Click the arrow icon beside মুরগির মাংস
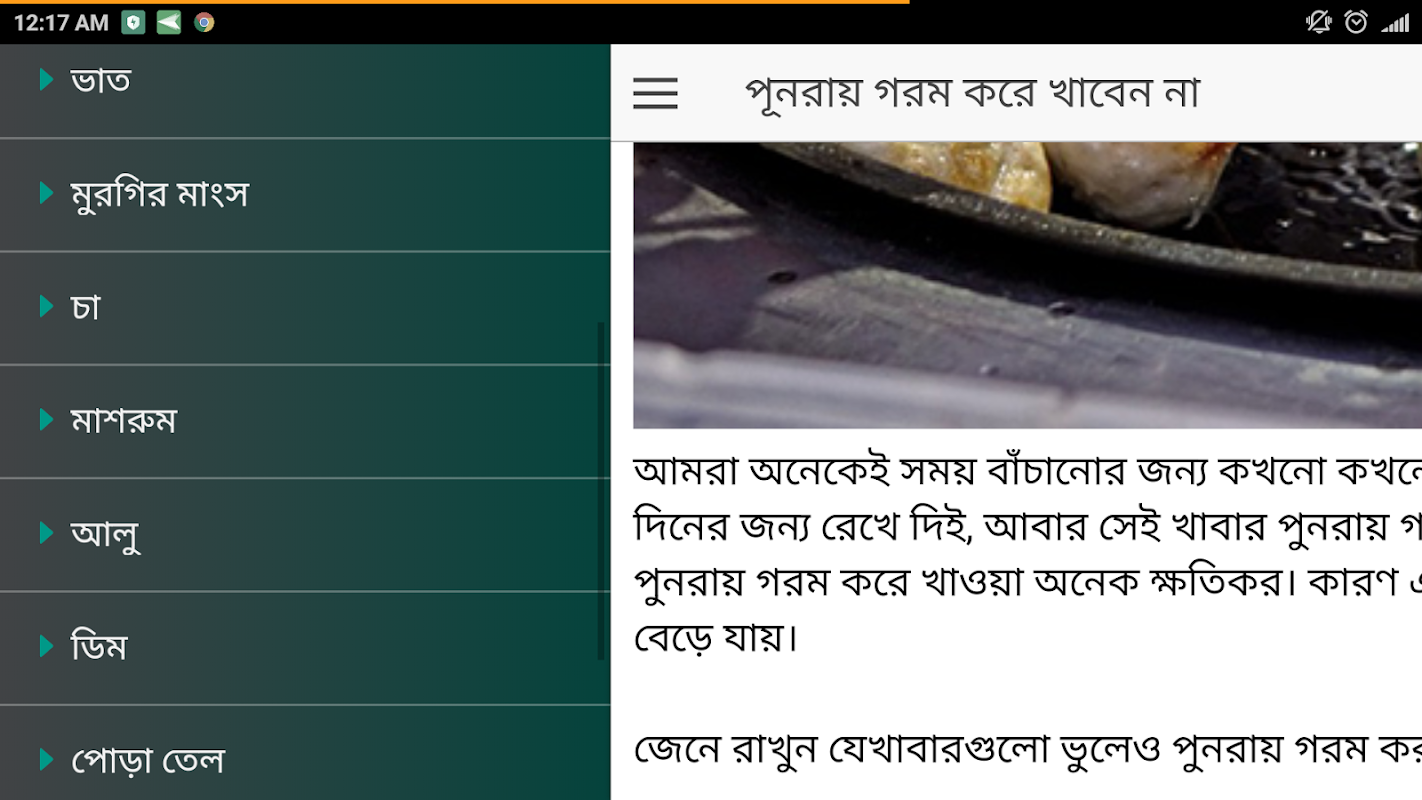Screen dimensions: 1422x800 (x=46, y=192)
